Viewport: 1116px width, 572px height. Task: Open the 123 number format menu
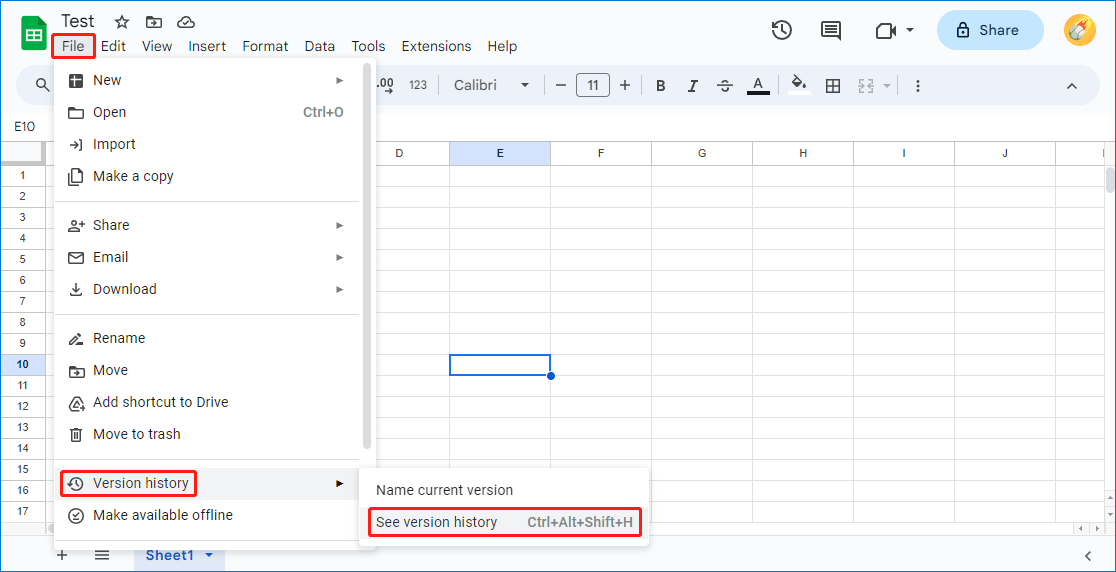[418, 85]
